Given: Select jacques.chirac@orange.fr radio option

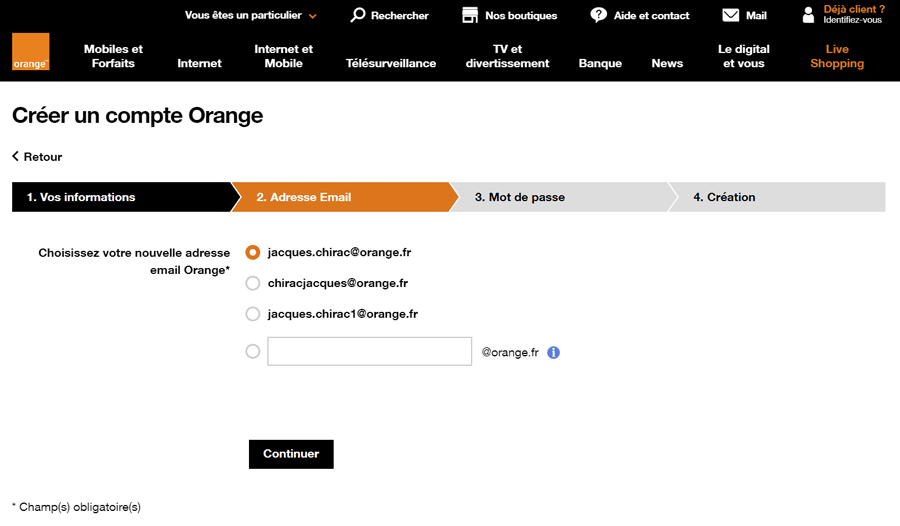Looking at the screenshot, I should tap(253, 253).
